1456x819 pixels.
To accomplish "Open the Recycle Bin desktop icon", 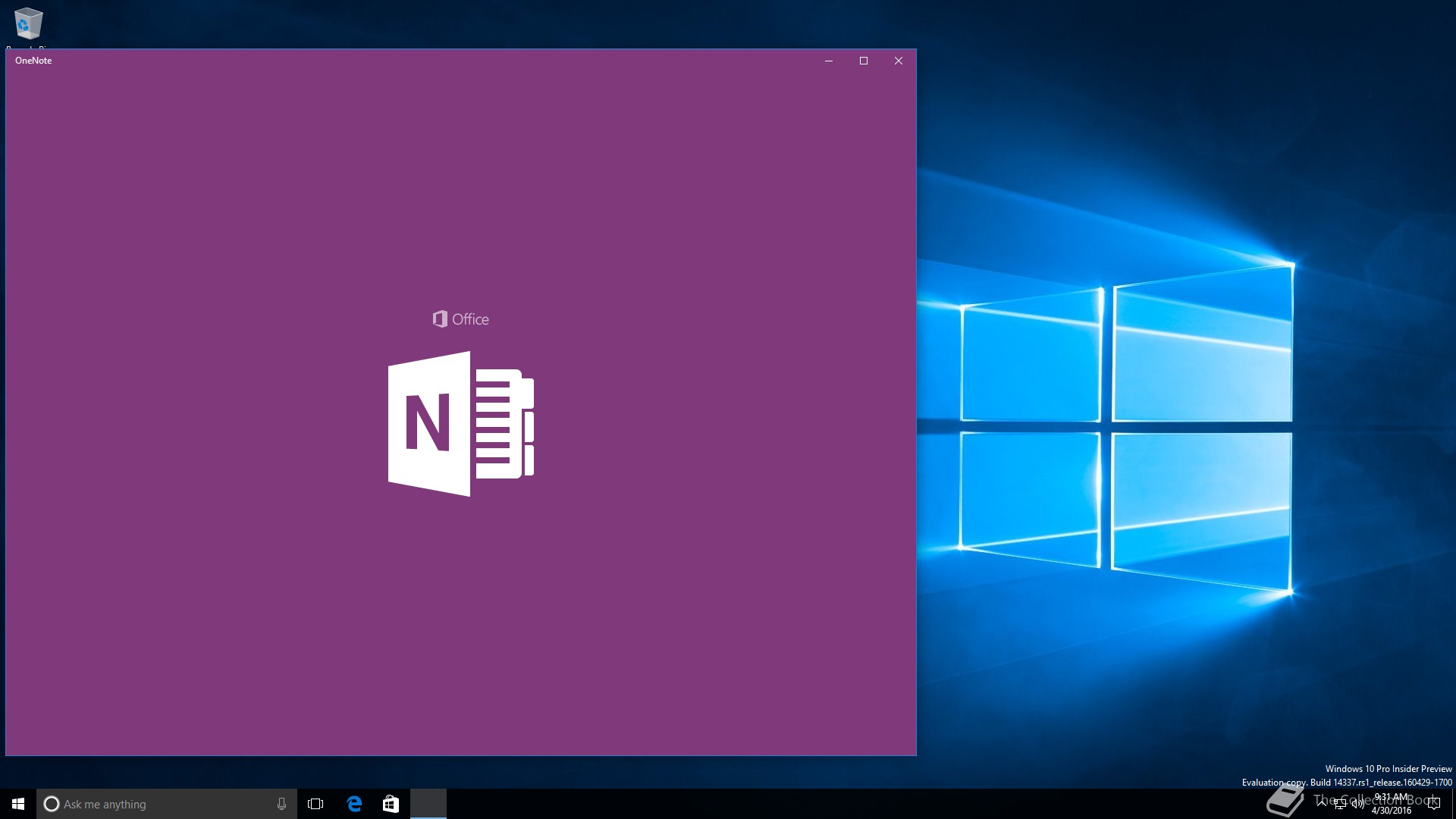I will (28, 24).
